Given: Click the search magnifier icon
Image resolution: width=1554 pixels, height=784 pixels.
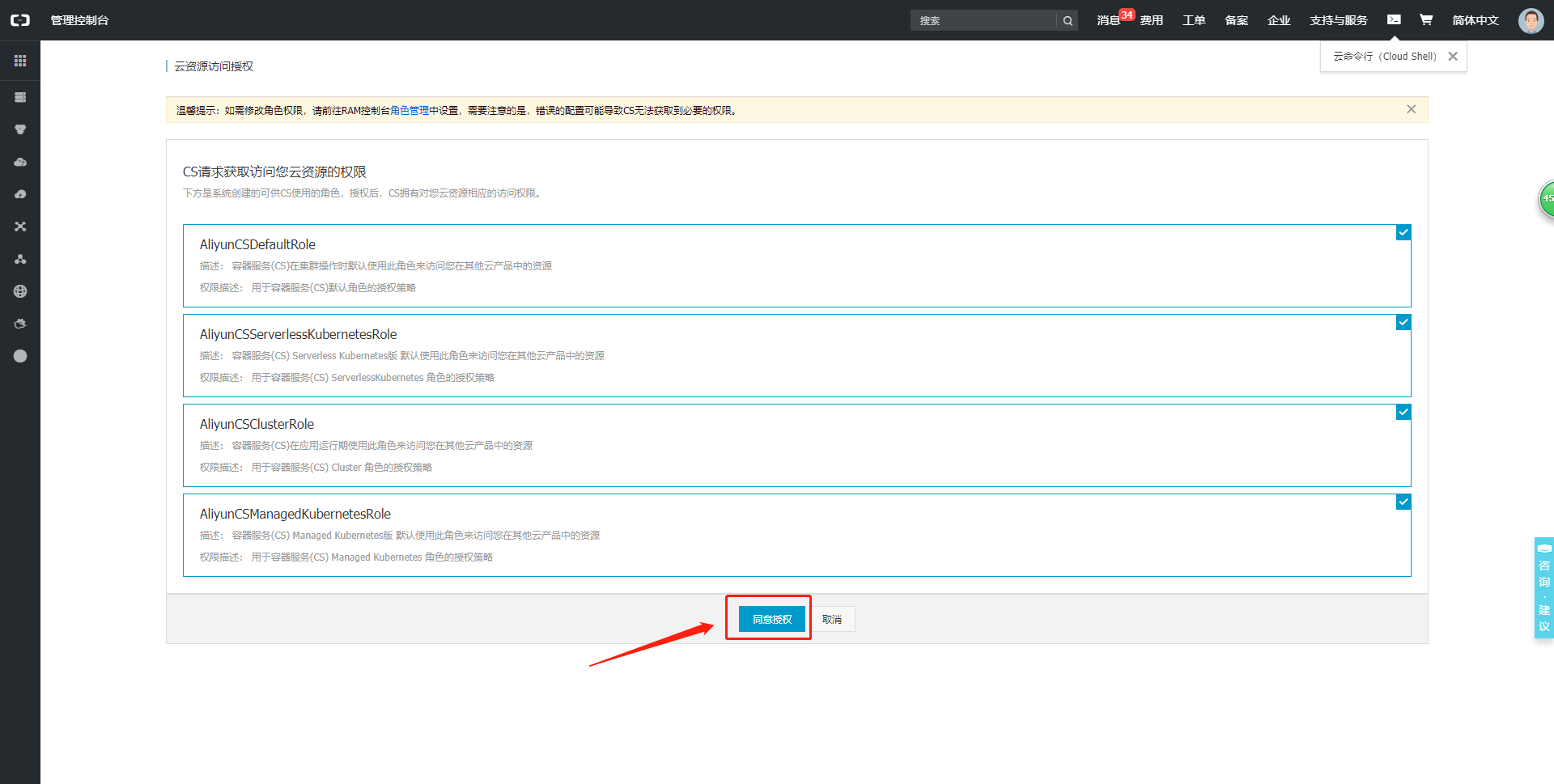Looking at the screenshot, I should point(1068,21).
